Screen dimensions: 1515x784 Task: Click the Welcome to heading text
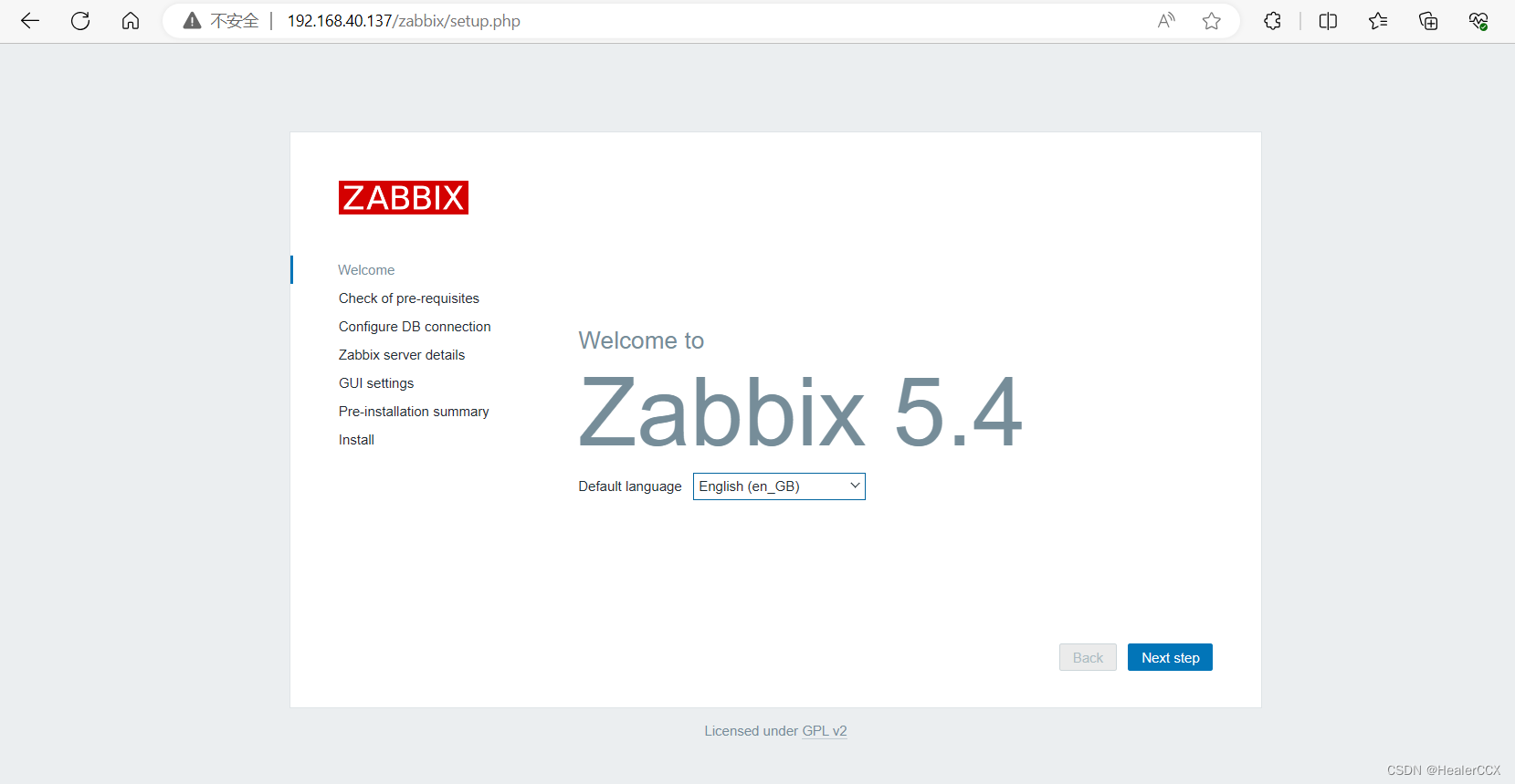(x=641, y=340)
